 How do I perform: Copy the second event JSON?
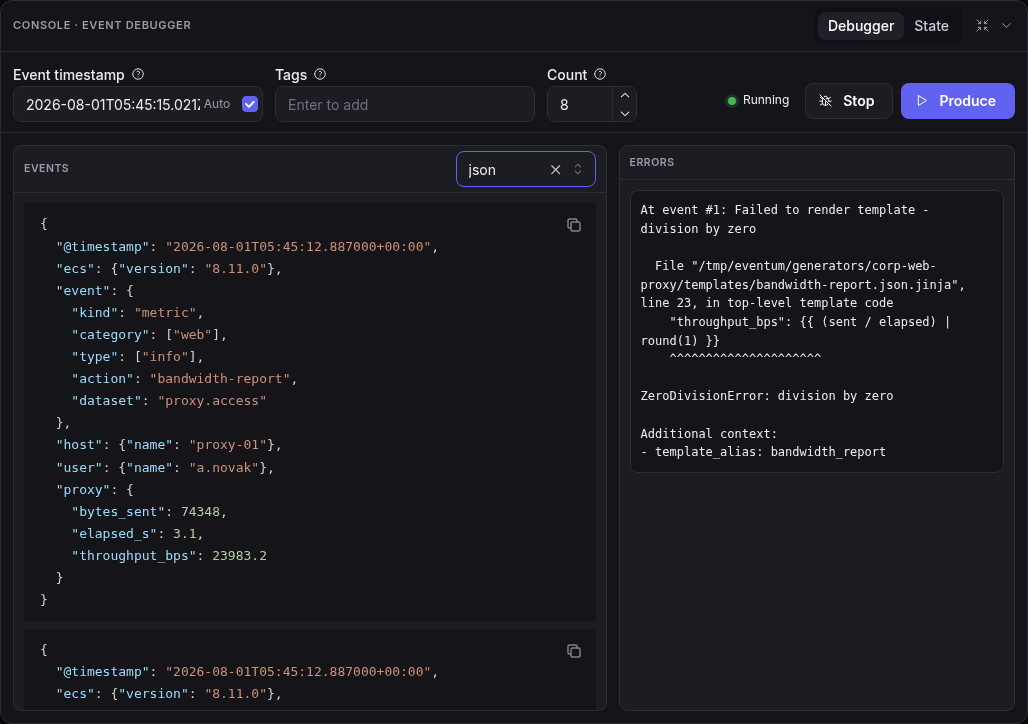[x=574, y=651]
